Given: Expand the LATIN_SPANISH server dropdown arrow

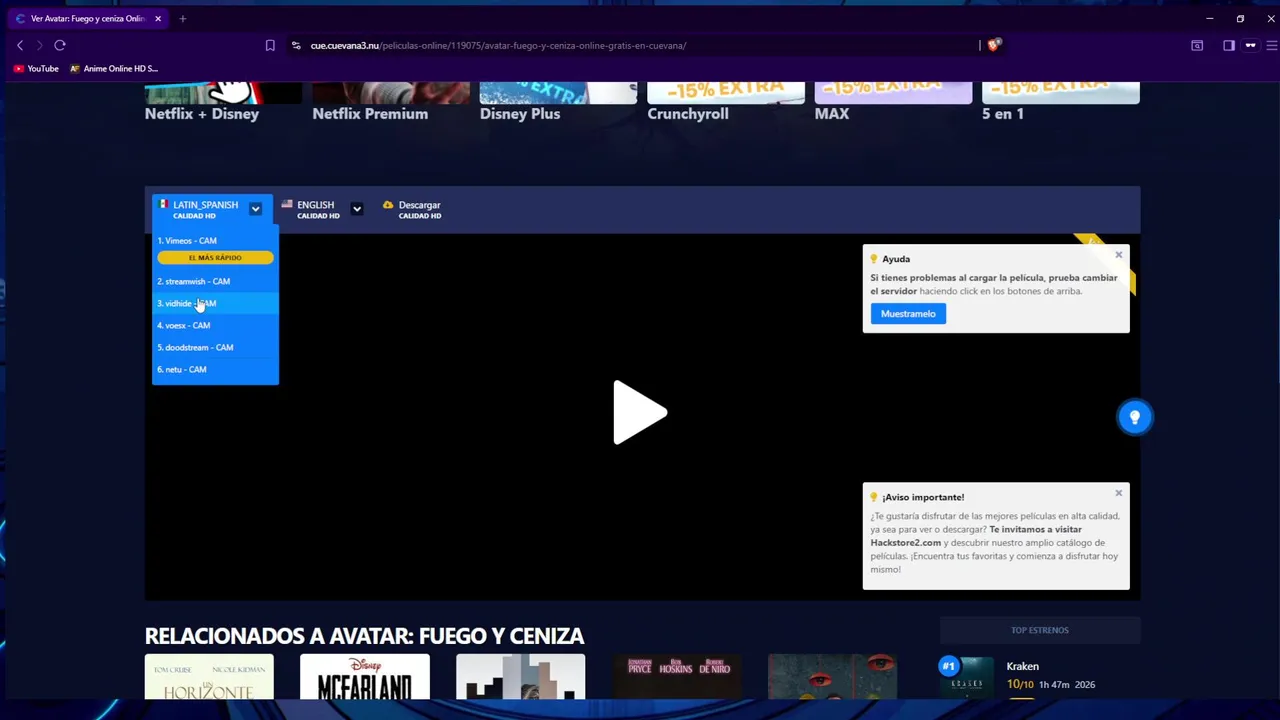Looking at the screenshot, I should 256,209.
